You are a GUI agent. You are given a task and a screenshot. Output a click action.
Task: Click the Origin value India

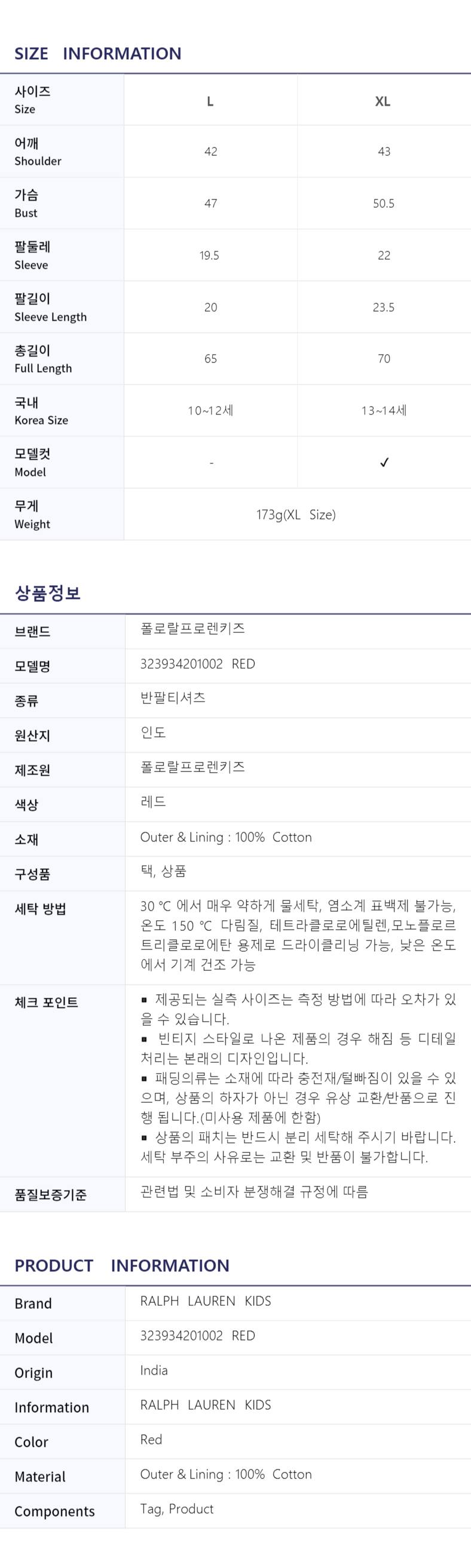pyautogui.click(x=154, y=1370)
